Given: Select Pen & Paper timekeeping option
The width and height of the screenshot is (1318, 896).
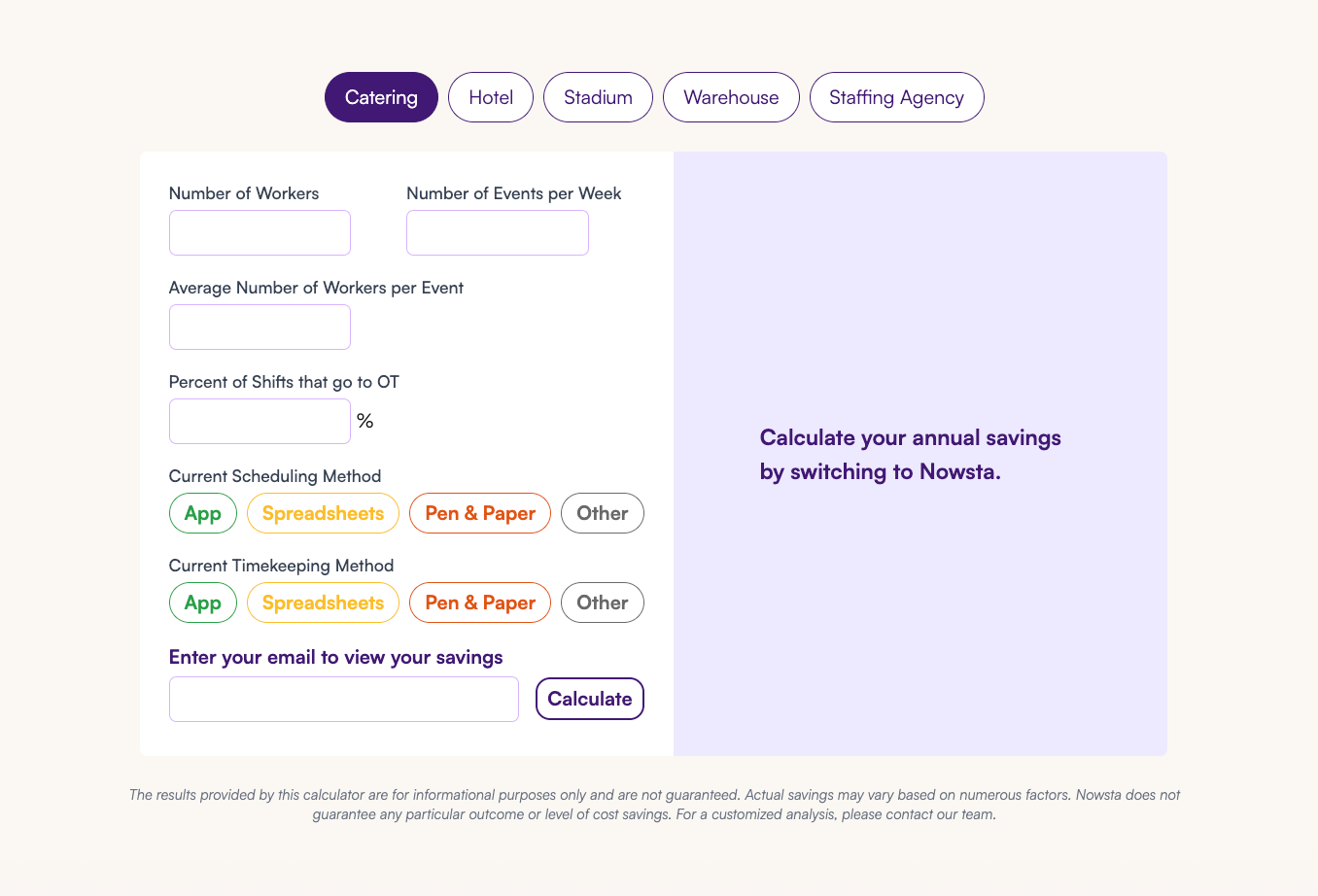Looking at the screenshot, I should pos(480,602).
